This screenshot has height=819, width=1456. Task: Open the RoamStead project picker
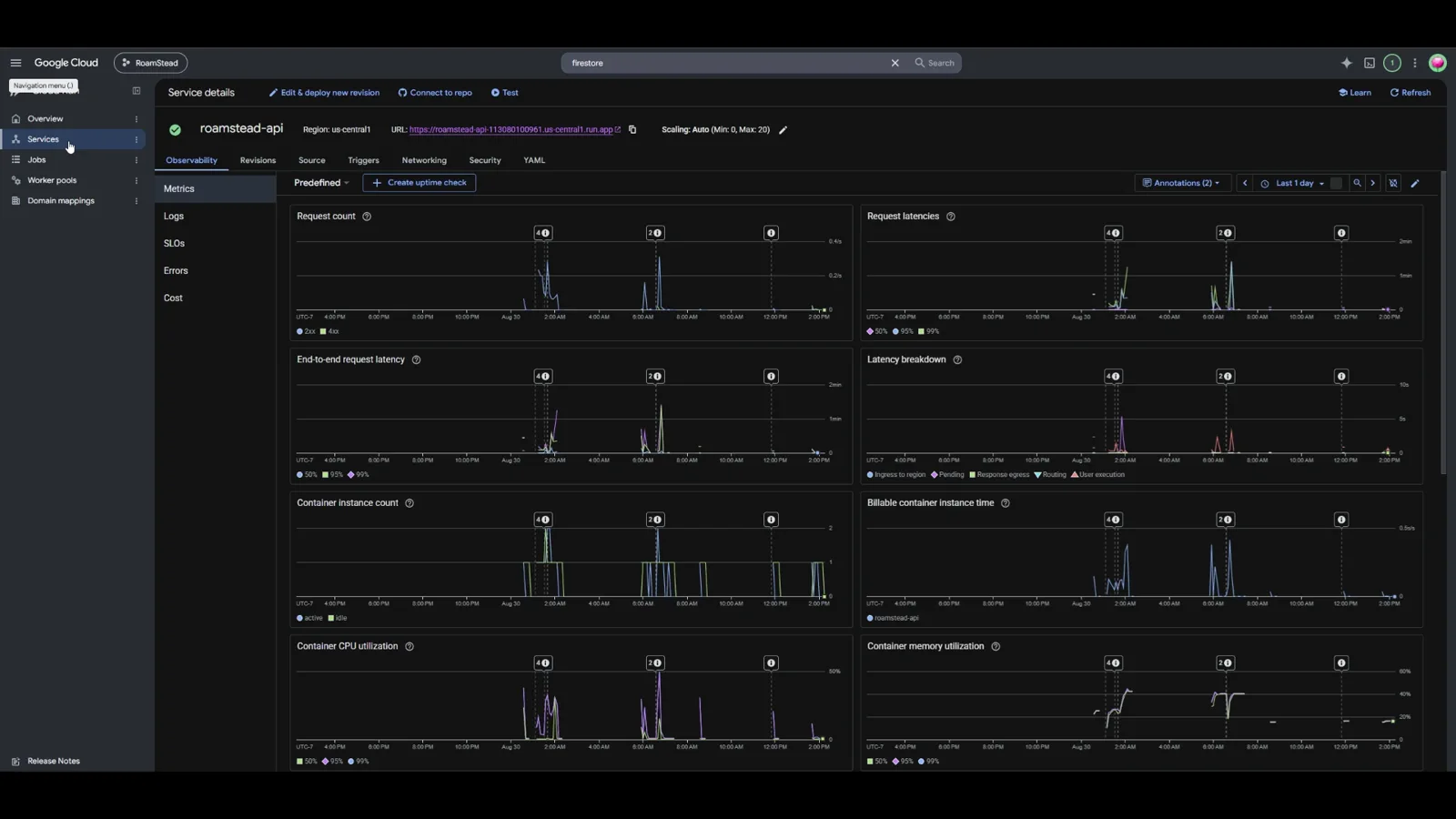[150, 63]
